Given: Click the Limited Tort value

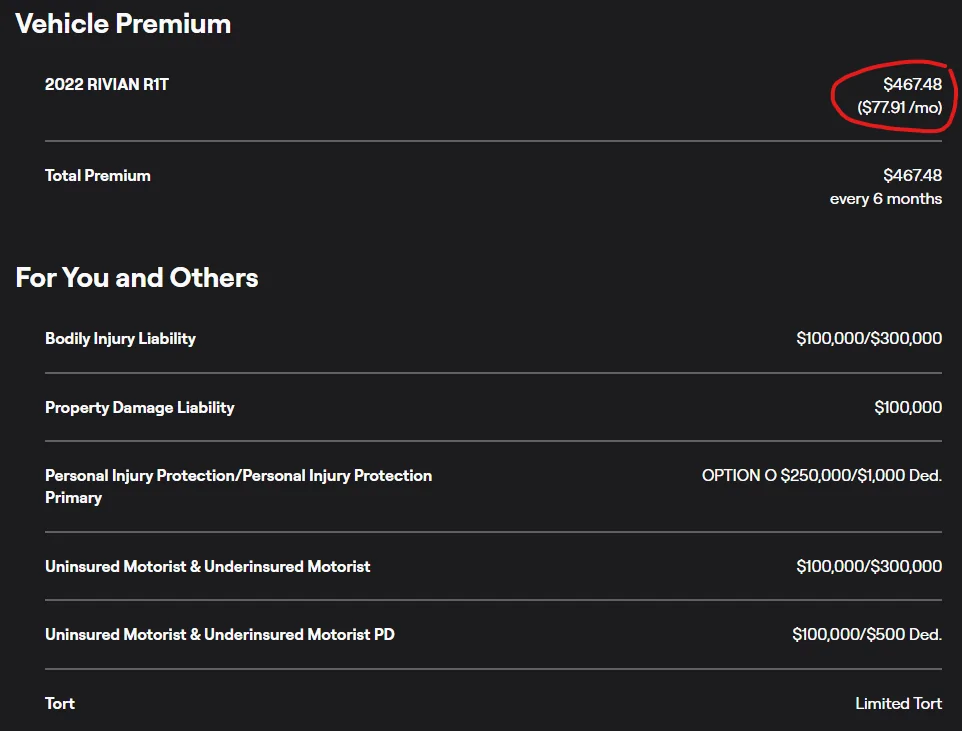Looking at the screenshot, I should [x=899, y=703].
